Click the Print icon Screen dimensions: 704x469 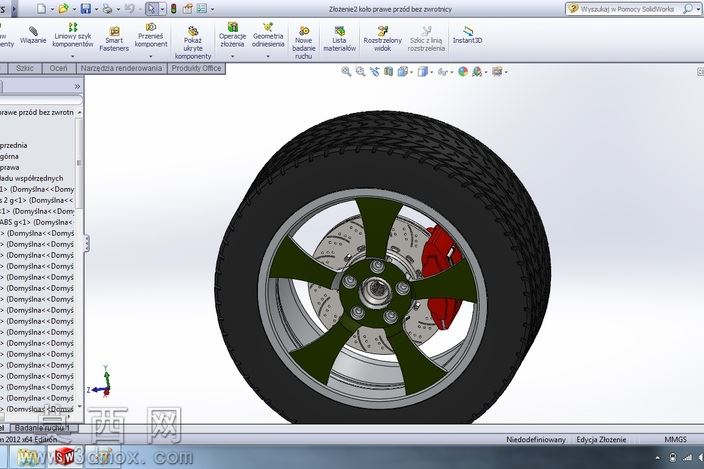click(107, 9)
